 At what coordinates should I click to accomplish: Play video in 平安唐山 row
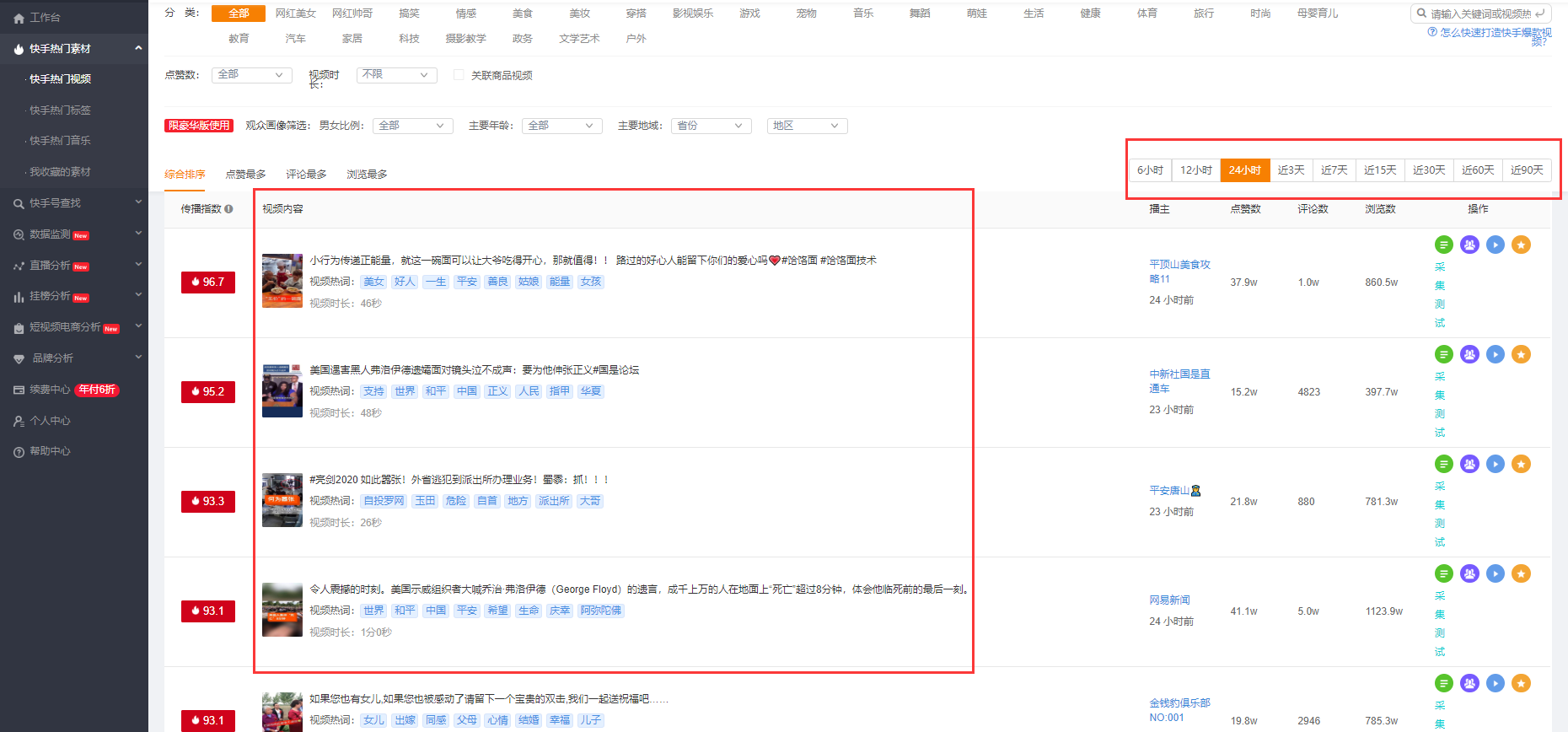1496,464
